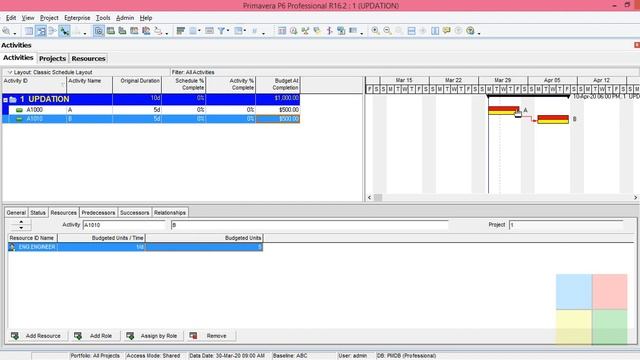
Task: Switch to Activity Network view icon
Action: (52, 31)
